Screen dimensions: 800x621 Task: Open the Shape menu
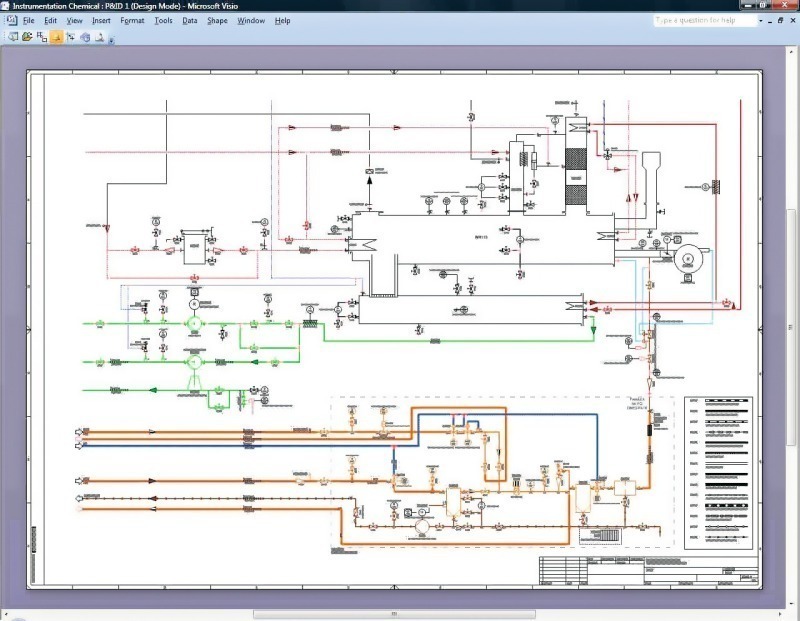pyautogui.click(x=217, y=20)
